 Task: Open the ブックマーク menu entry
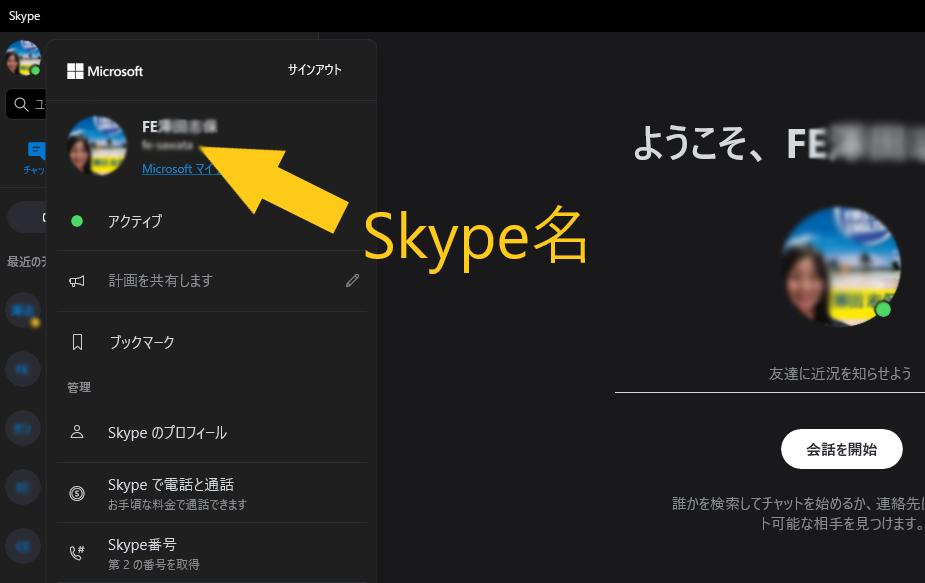click(141, 342)
